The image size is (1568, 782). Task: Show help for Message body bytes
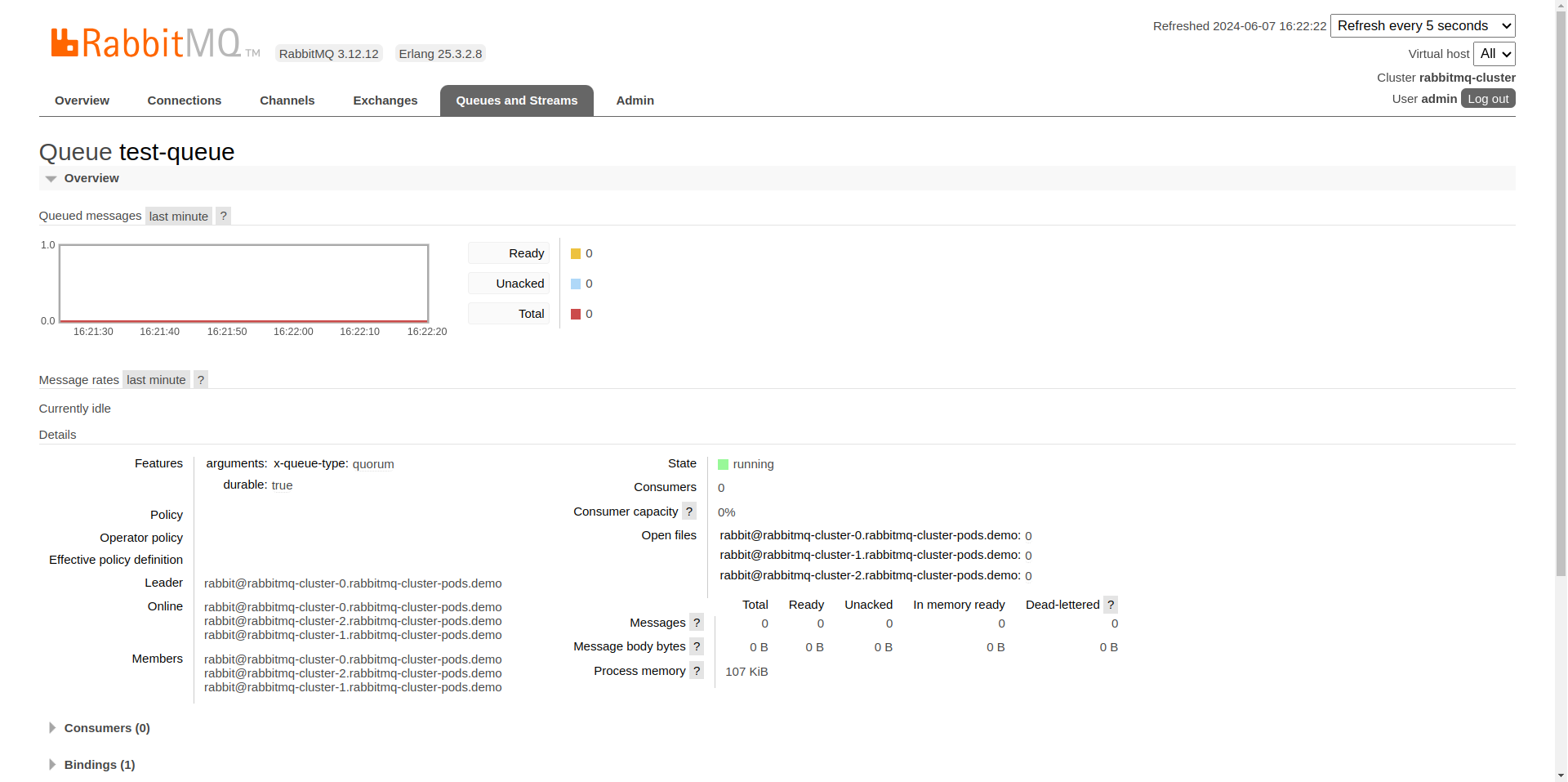pyautogui.click(x=697, y=646)
